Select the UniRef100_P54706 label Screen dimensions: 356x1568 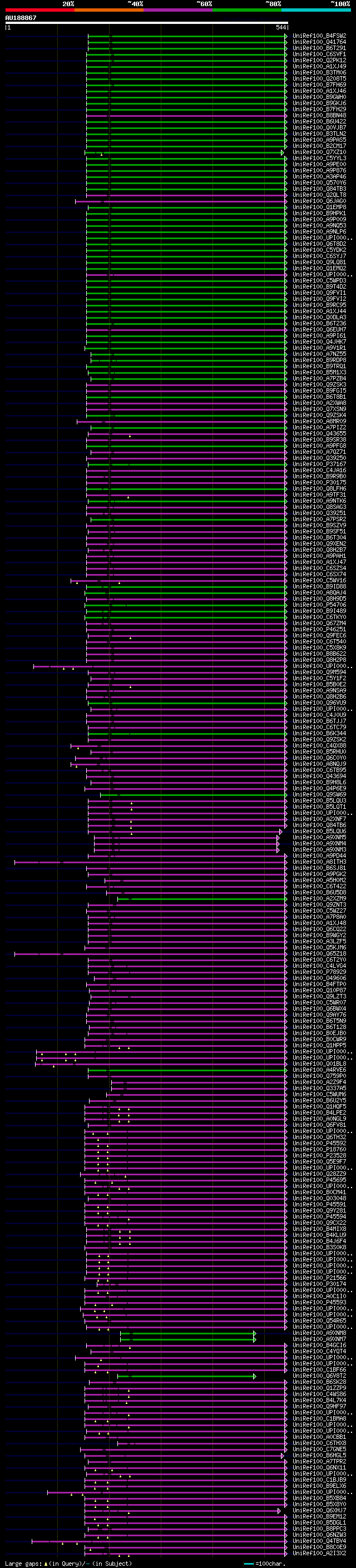[319, 605]
